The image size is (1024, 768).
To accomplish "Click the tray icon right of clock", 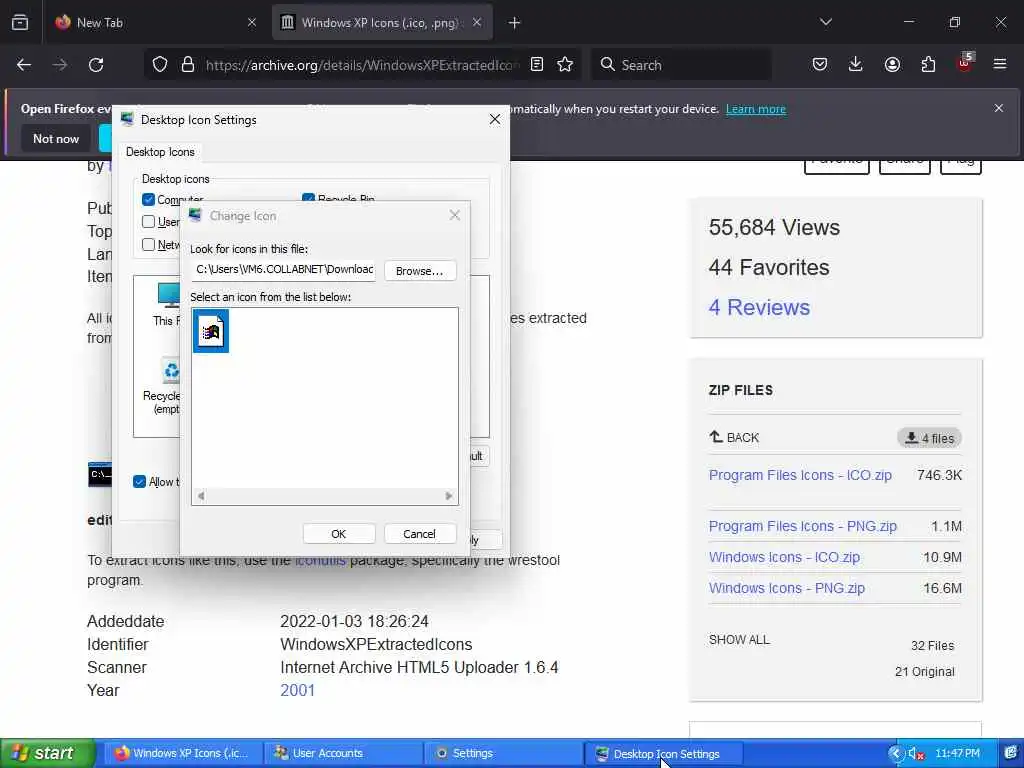I will point(1011,753).
